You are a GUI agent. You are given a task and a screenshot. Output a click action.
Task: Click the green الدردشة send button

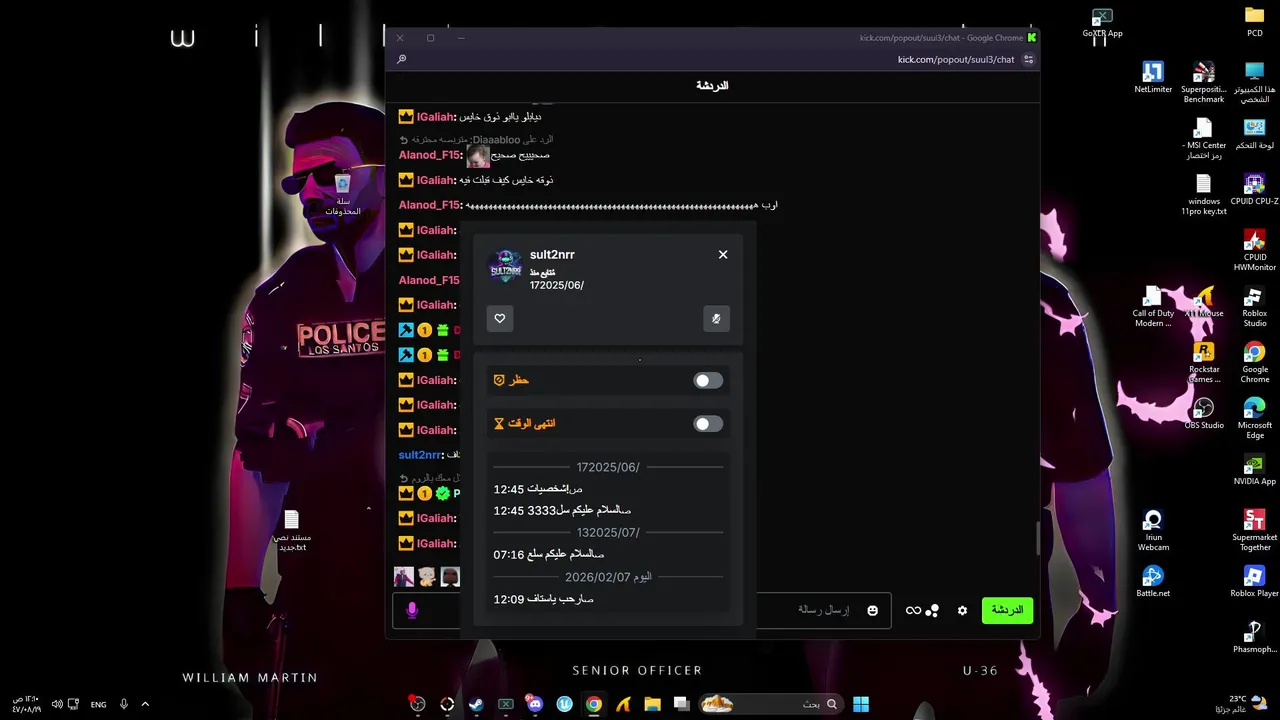point(1007,610)
